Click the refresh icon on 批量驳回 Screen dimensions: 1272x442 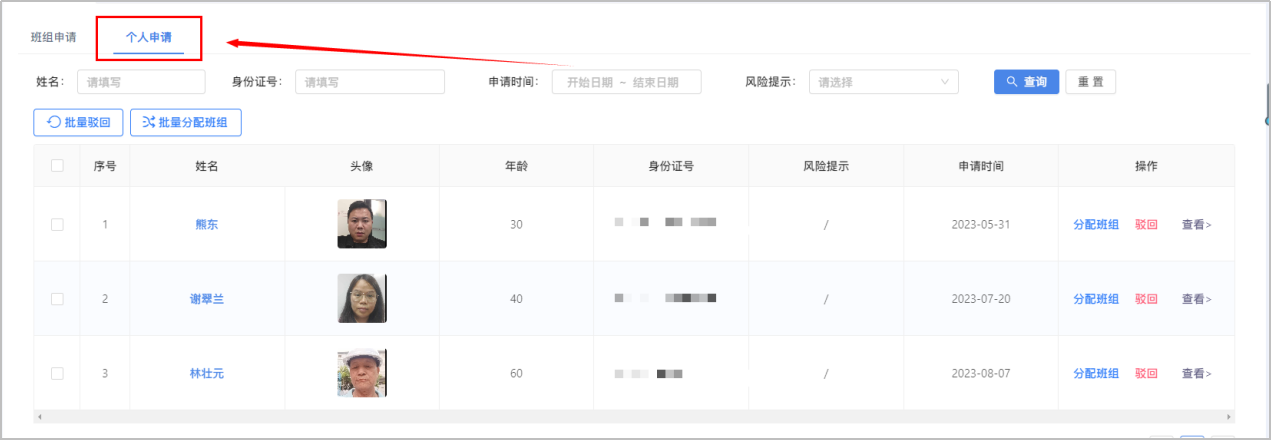pyautogui.click(x=54, y=123)
